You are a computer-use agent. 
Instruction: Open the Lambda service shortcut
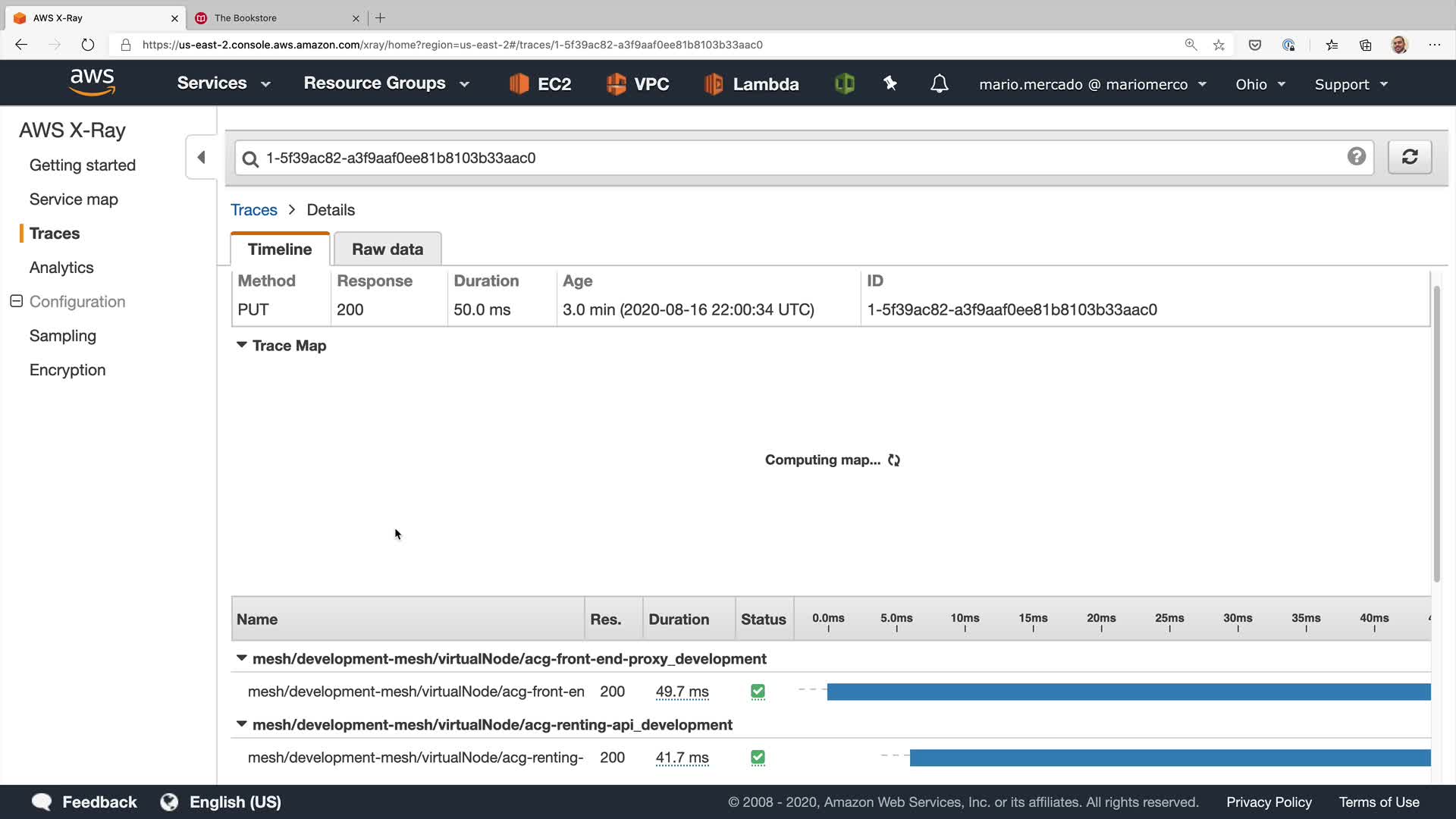(751, 83)
